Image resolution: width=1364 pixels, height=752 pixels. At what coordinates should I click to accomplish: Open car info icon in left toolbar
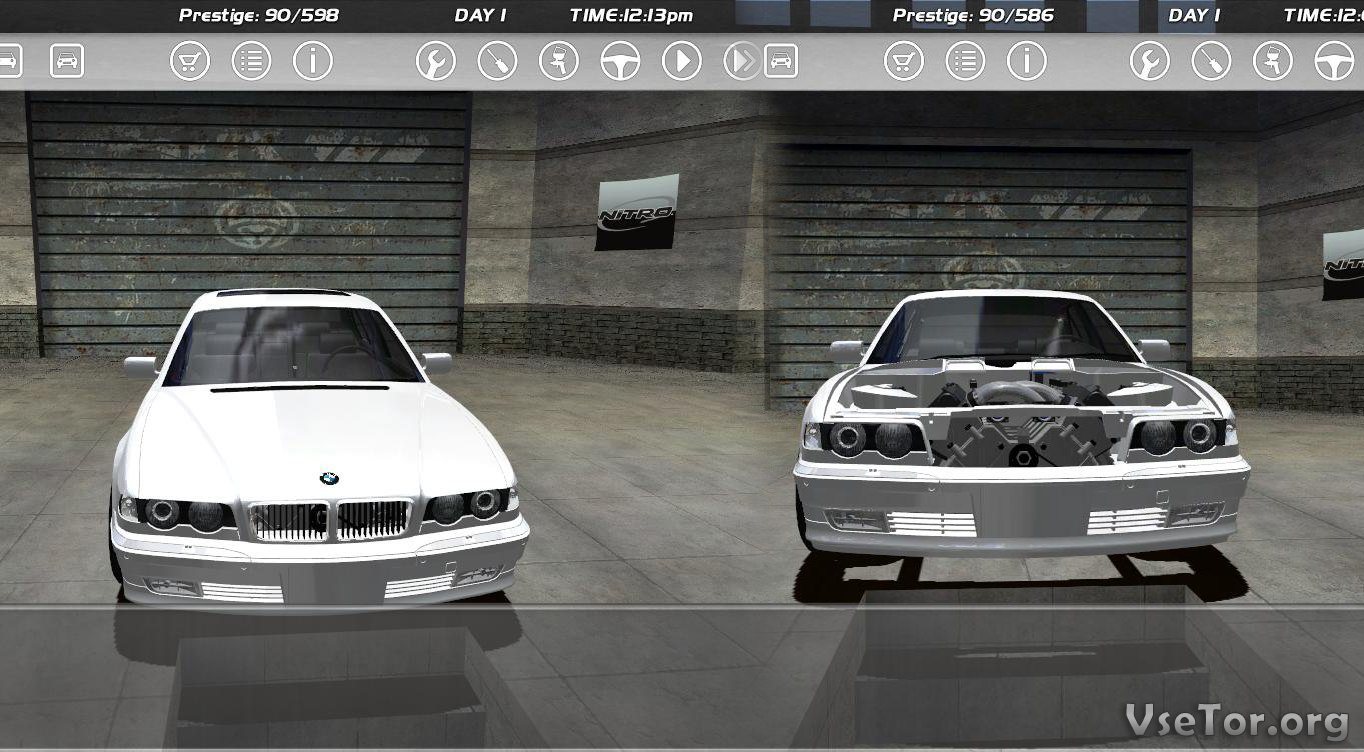pos(312,62)
